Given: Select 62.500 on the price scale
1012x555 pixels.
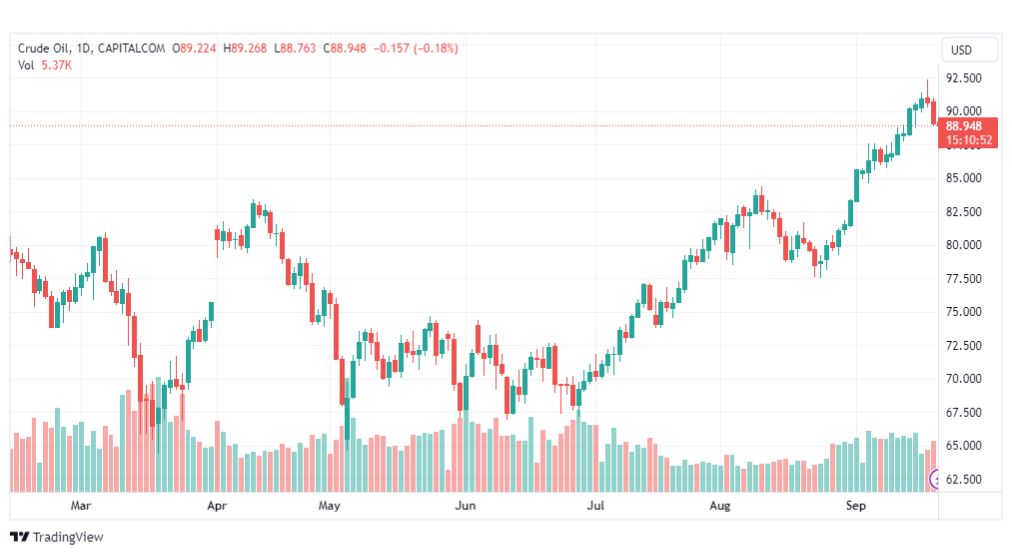Looking at the screenshot, I should click(963, 479).
